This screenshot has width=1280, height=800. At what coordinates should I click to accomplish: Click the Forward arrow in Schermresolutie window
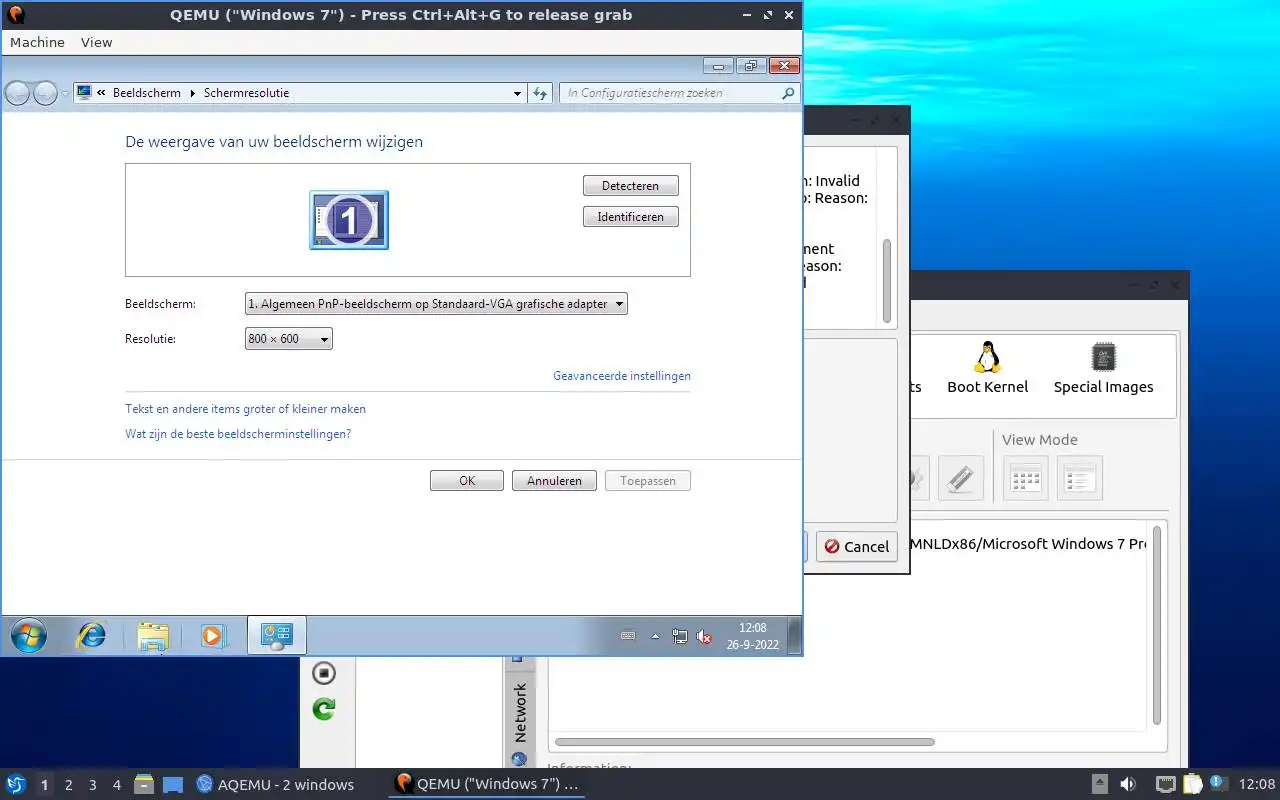coord(46,93)
